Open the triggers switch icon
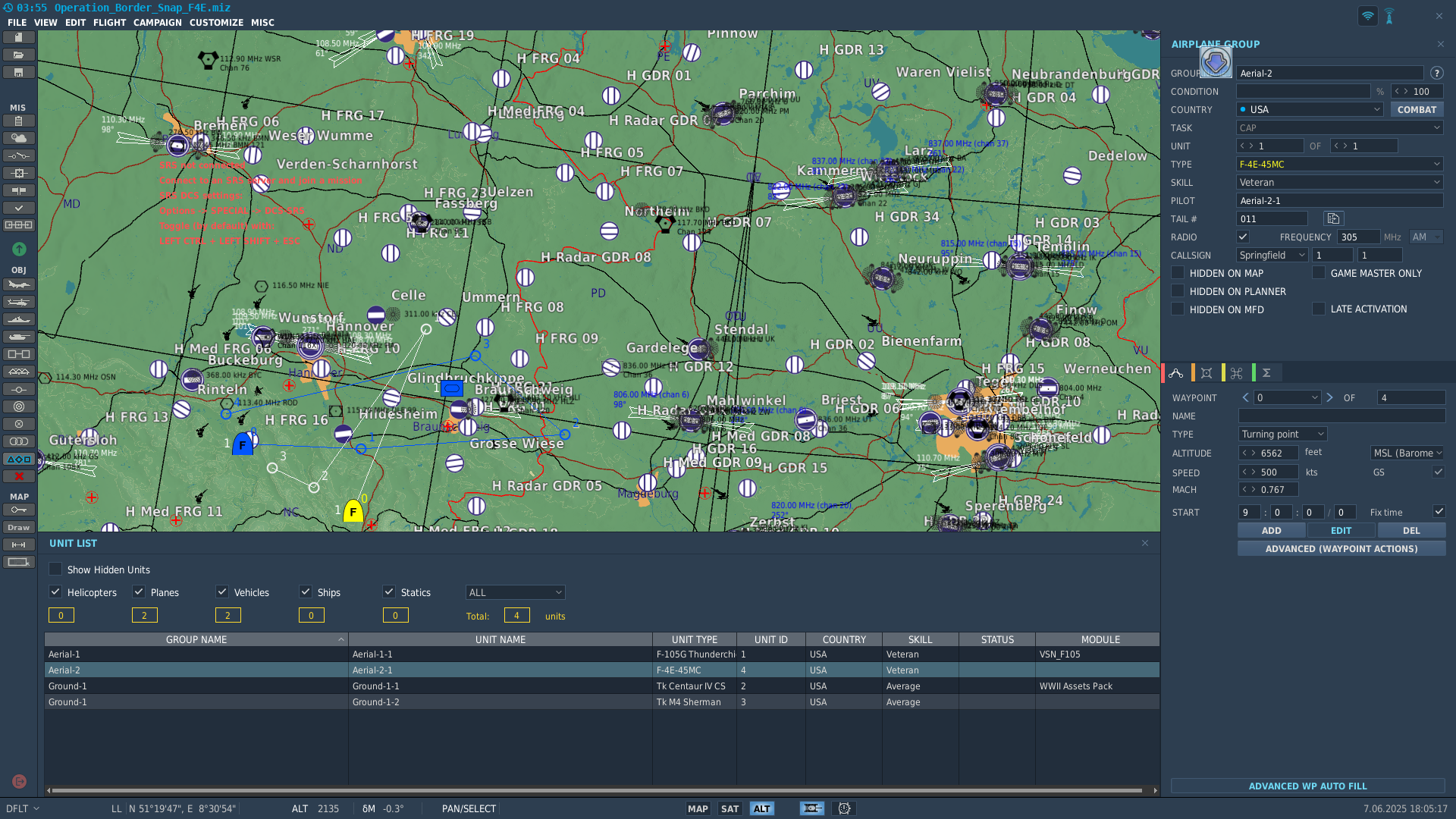 pyautogui.click(x=19, y=155)
